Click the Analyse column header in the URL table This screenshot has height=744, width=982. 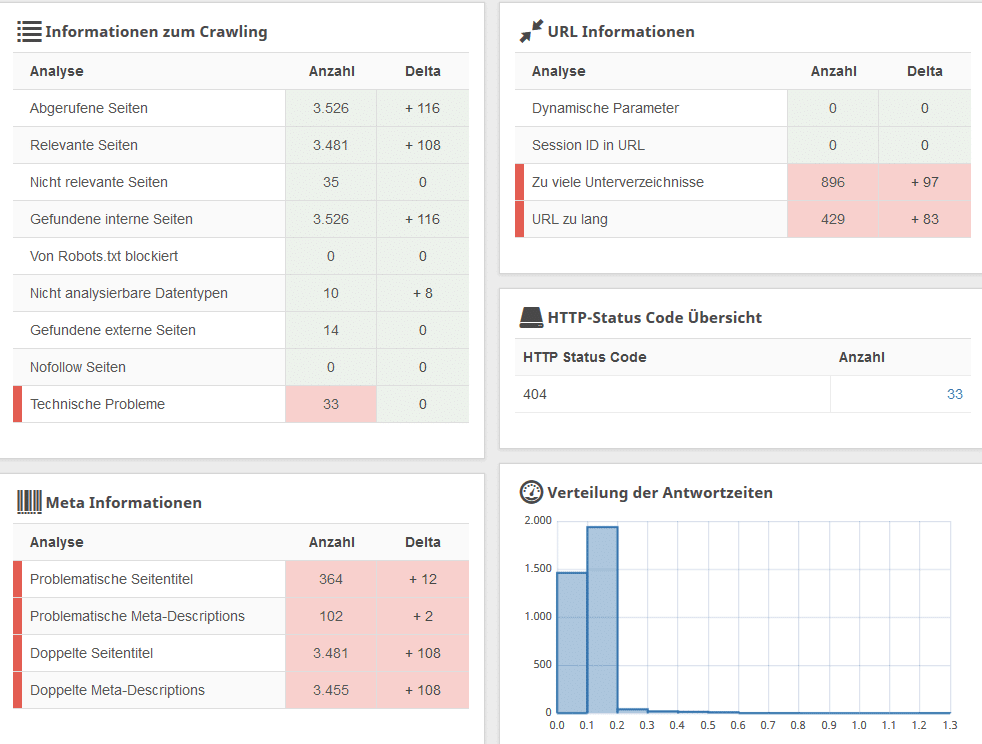[559, 71]
